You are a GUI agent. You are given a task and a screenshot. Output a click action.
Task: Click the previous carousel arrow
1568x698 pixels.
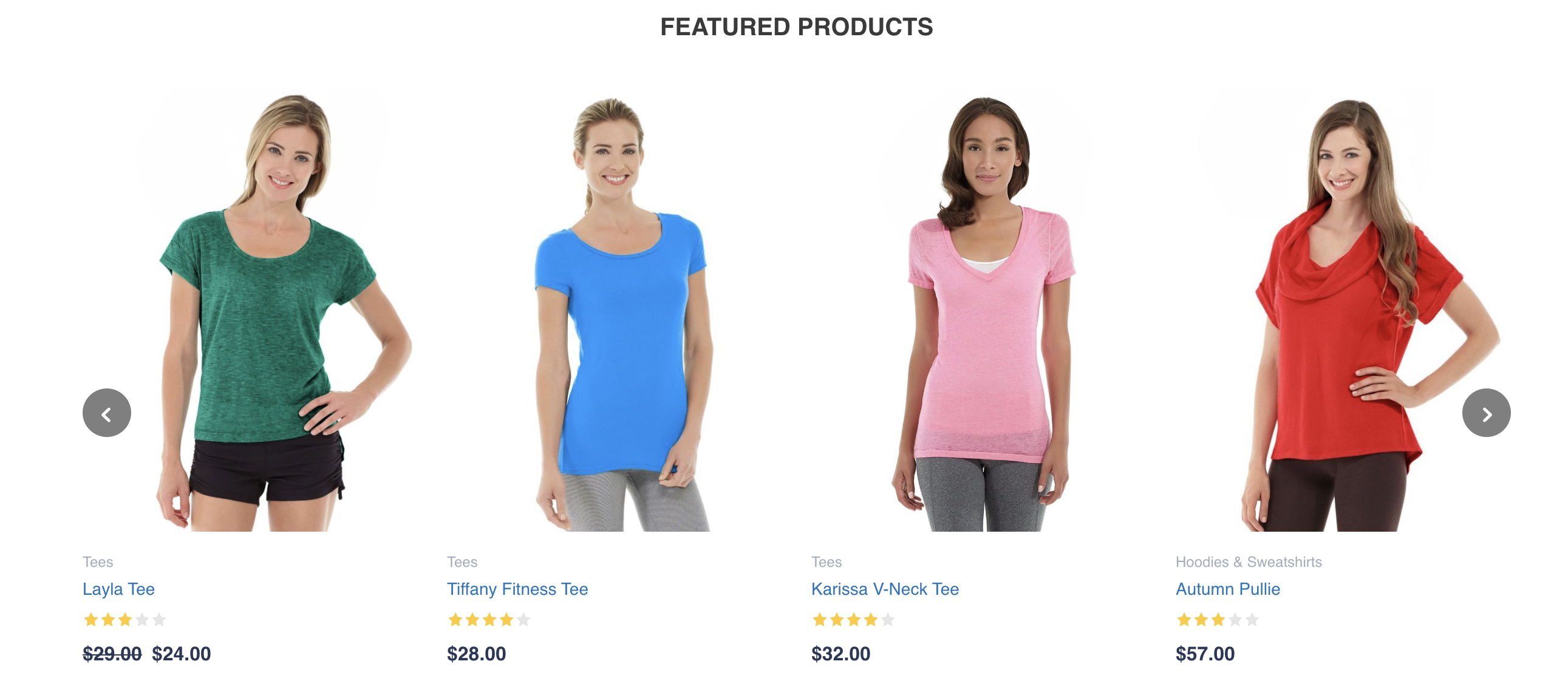pyautogui.click(x=106, y=413)
